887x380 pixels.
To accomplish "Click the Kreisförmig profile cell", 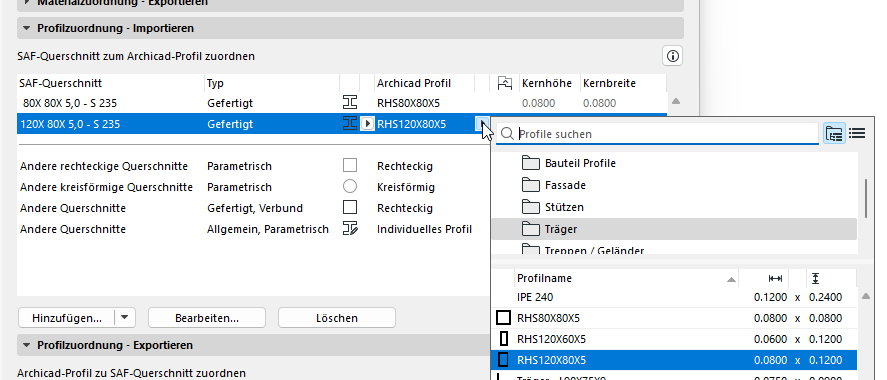I will pyautogui.click(x=406, y=187).
